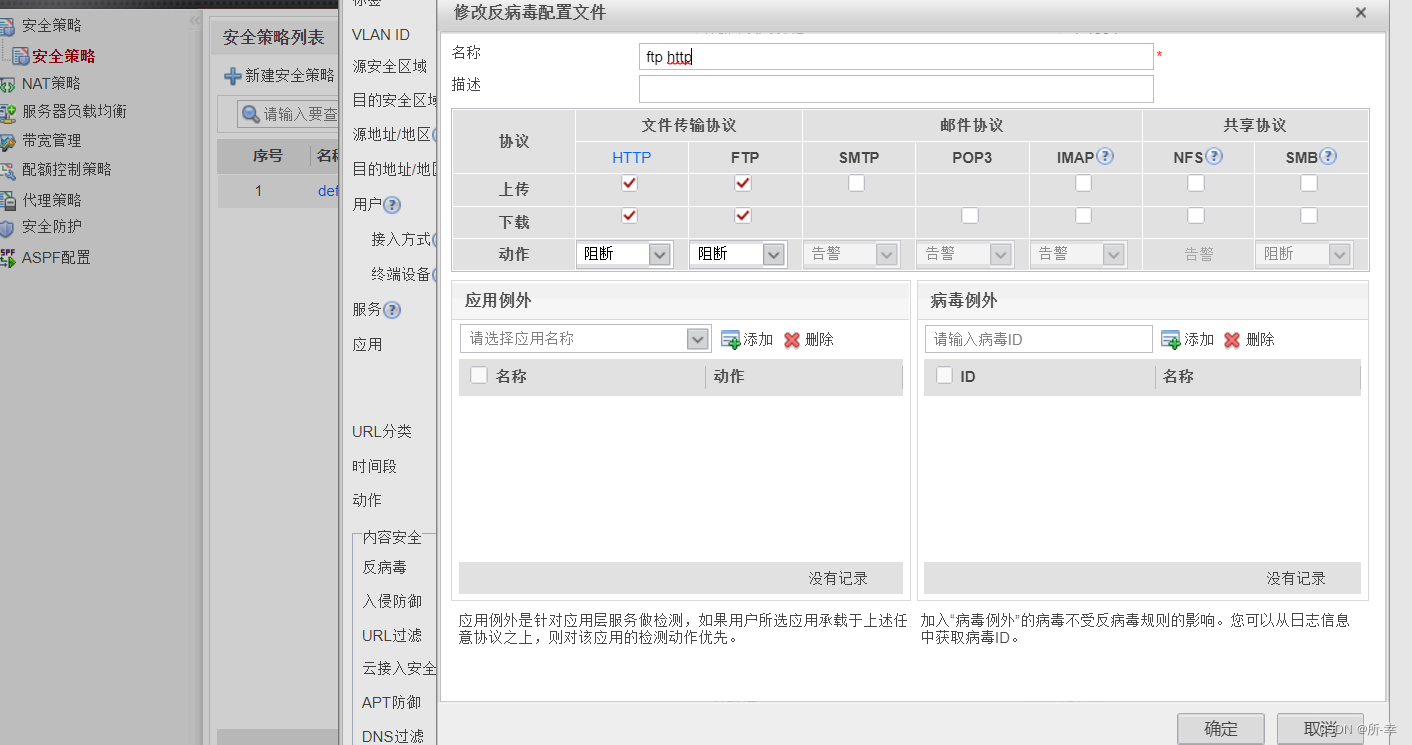
Task: Click the plus icon for 新建安全策略
Action: [x=232, y=76]
